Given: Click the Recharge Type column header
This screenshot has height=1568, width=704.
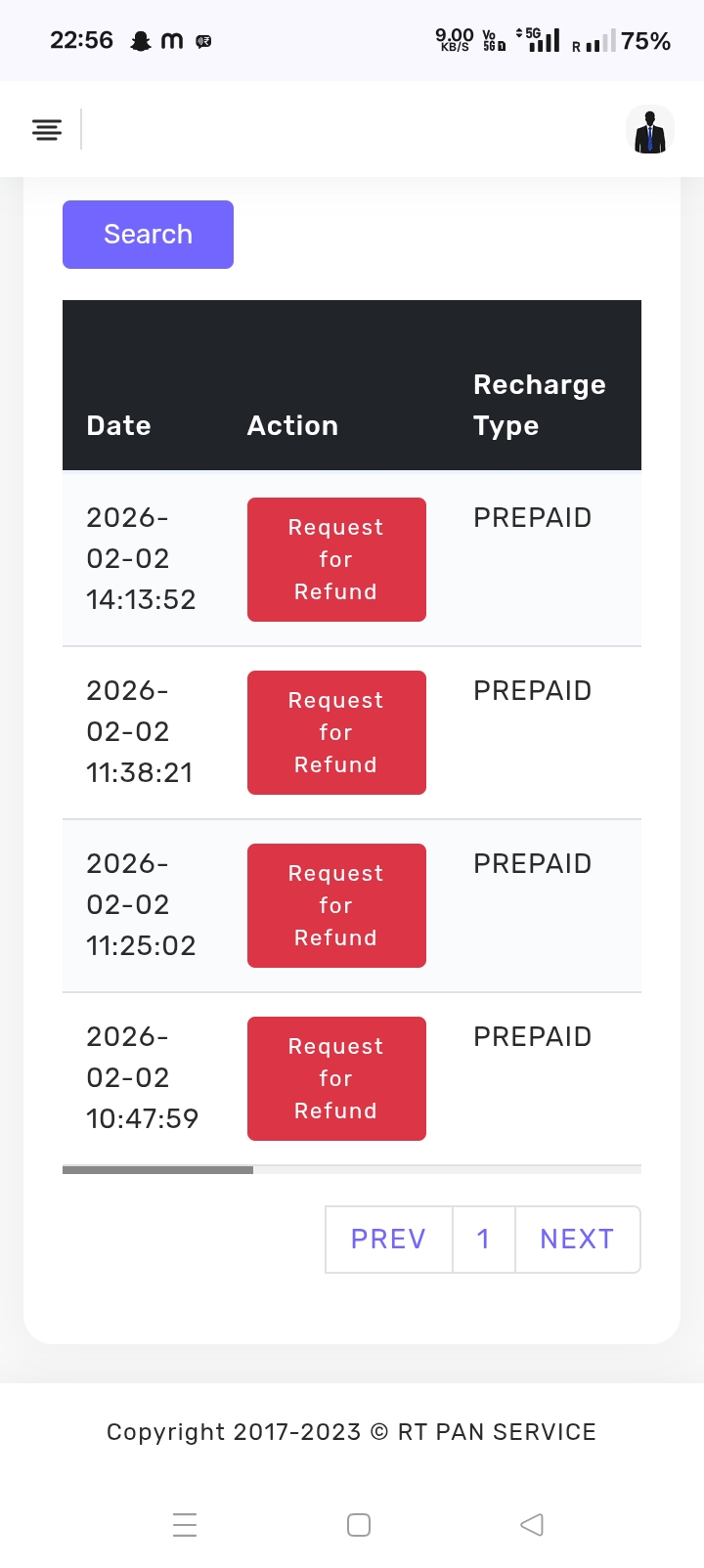Looking at the screenshot, I should click(539, 405).
